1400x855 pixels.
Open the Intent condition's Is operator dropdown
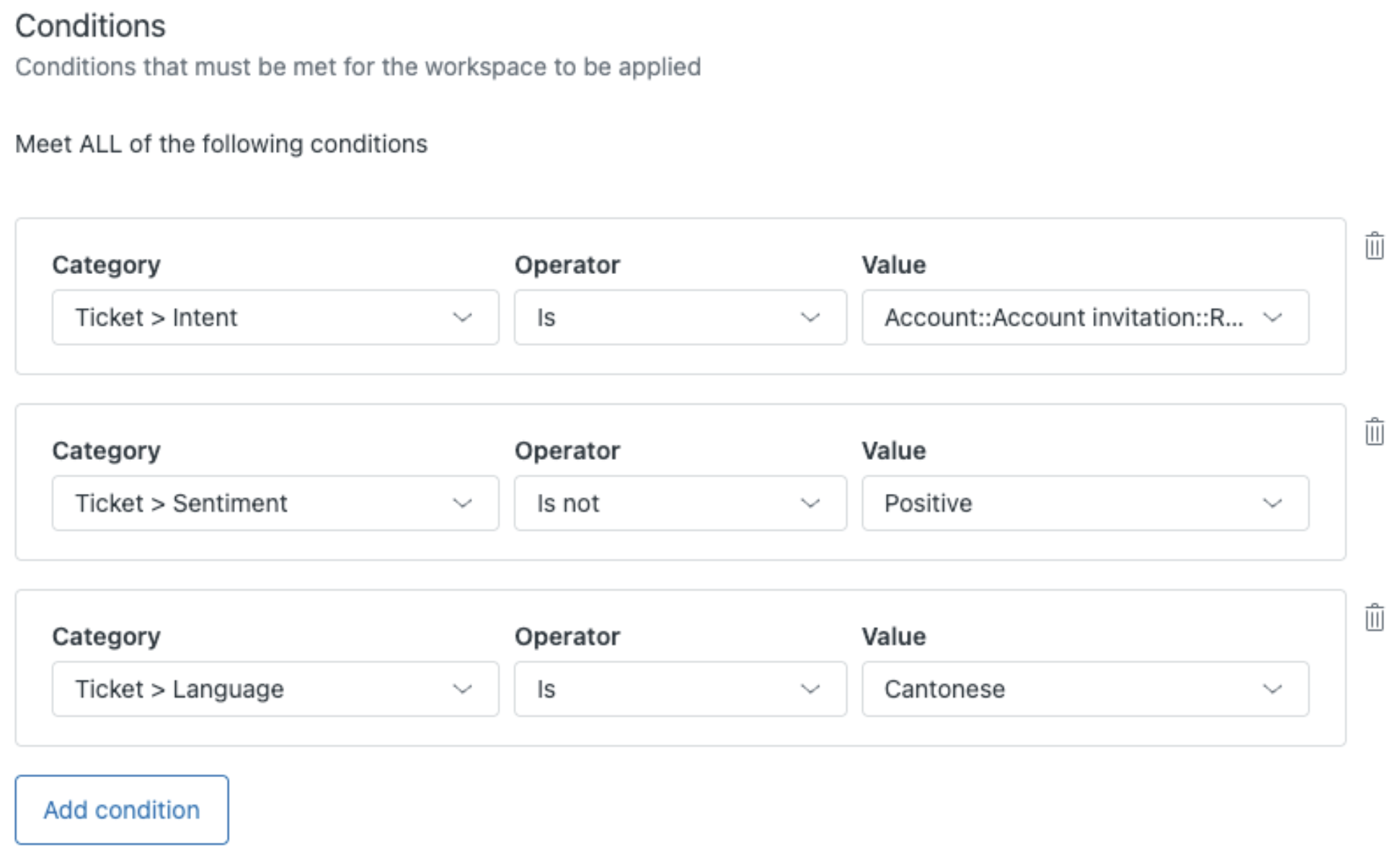679,317
